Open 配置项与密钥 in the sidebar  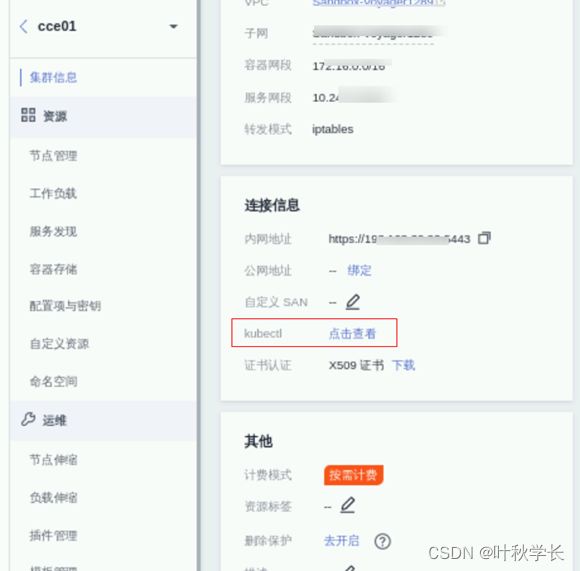[65, 306]
